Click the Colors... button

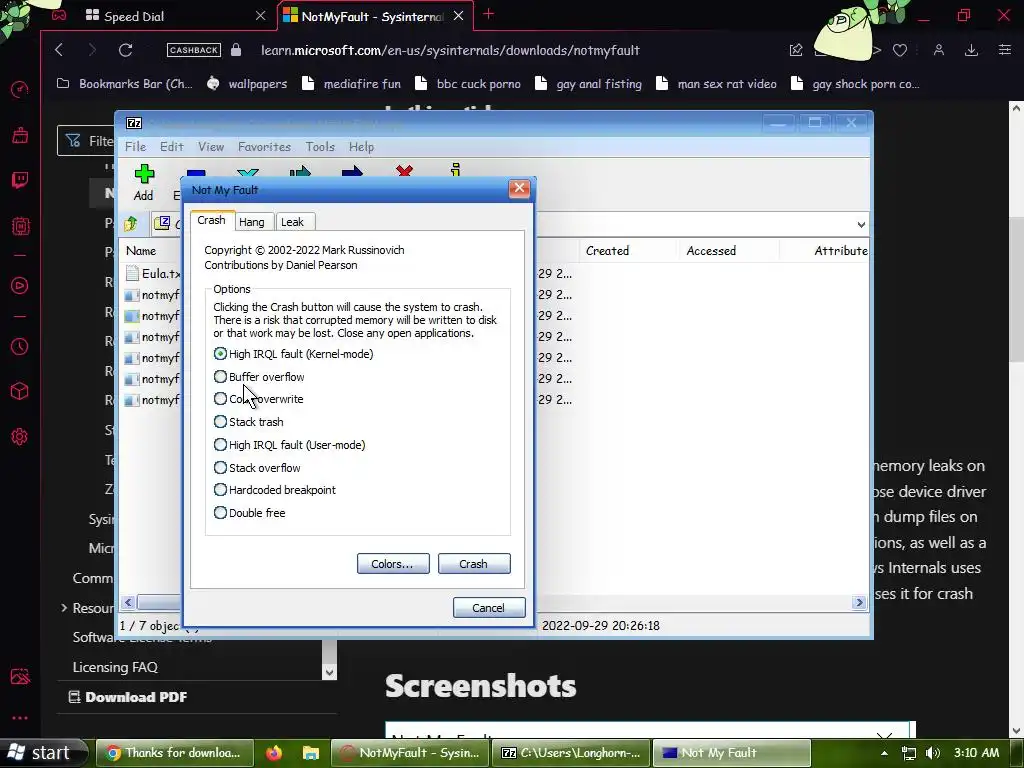pos(392,564)
